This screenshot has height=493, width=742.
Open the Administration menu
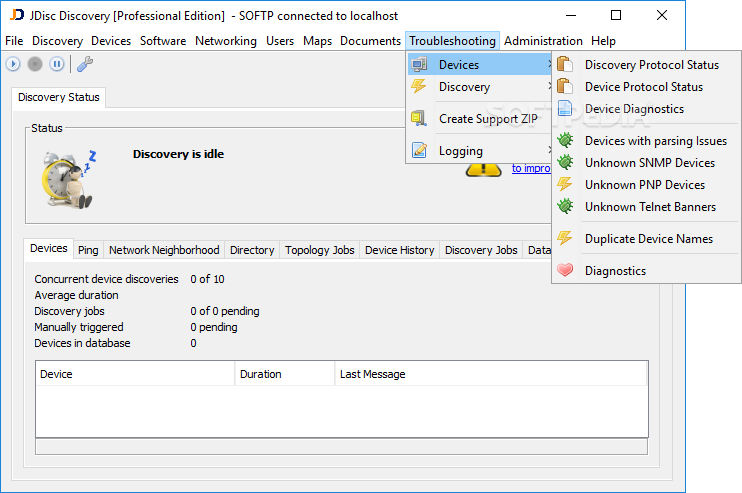[543, 41]
